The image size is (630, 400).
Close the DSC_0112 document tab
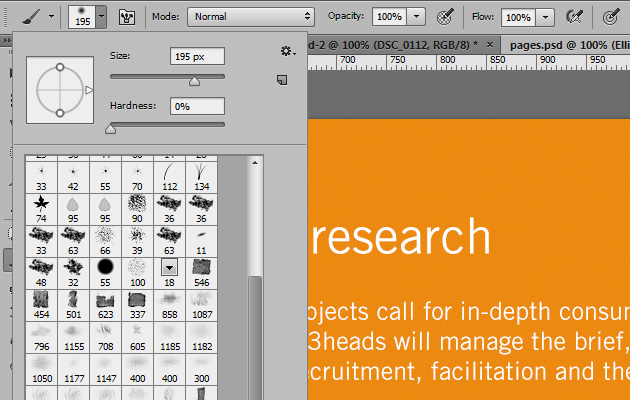[x=490, y=44]
